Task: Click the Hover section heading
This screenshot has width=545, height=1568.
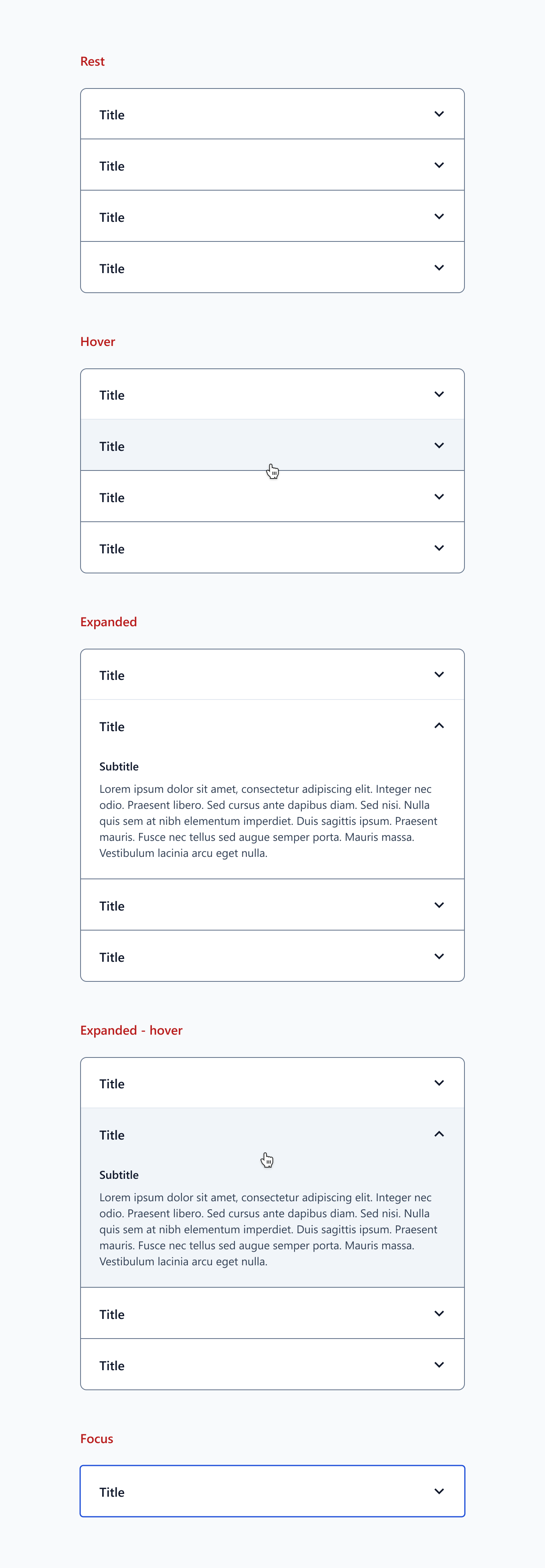Action: pos(97,342)
